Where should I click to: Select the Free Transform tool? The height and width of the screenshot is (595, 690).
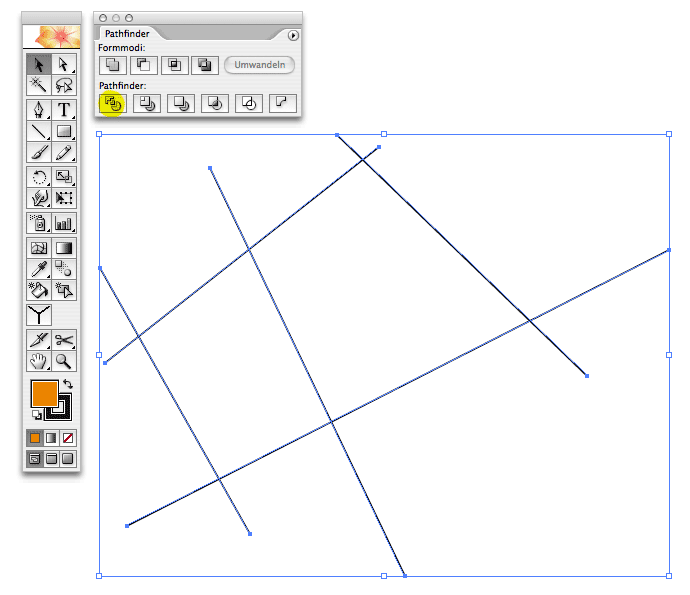pos(64,198)
